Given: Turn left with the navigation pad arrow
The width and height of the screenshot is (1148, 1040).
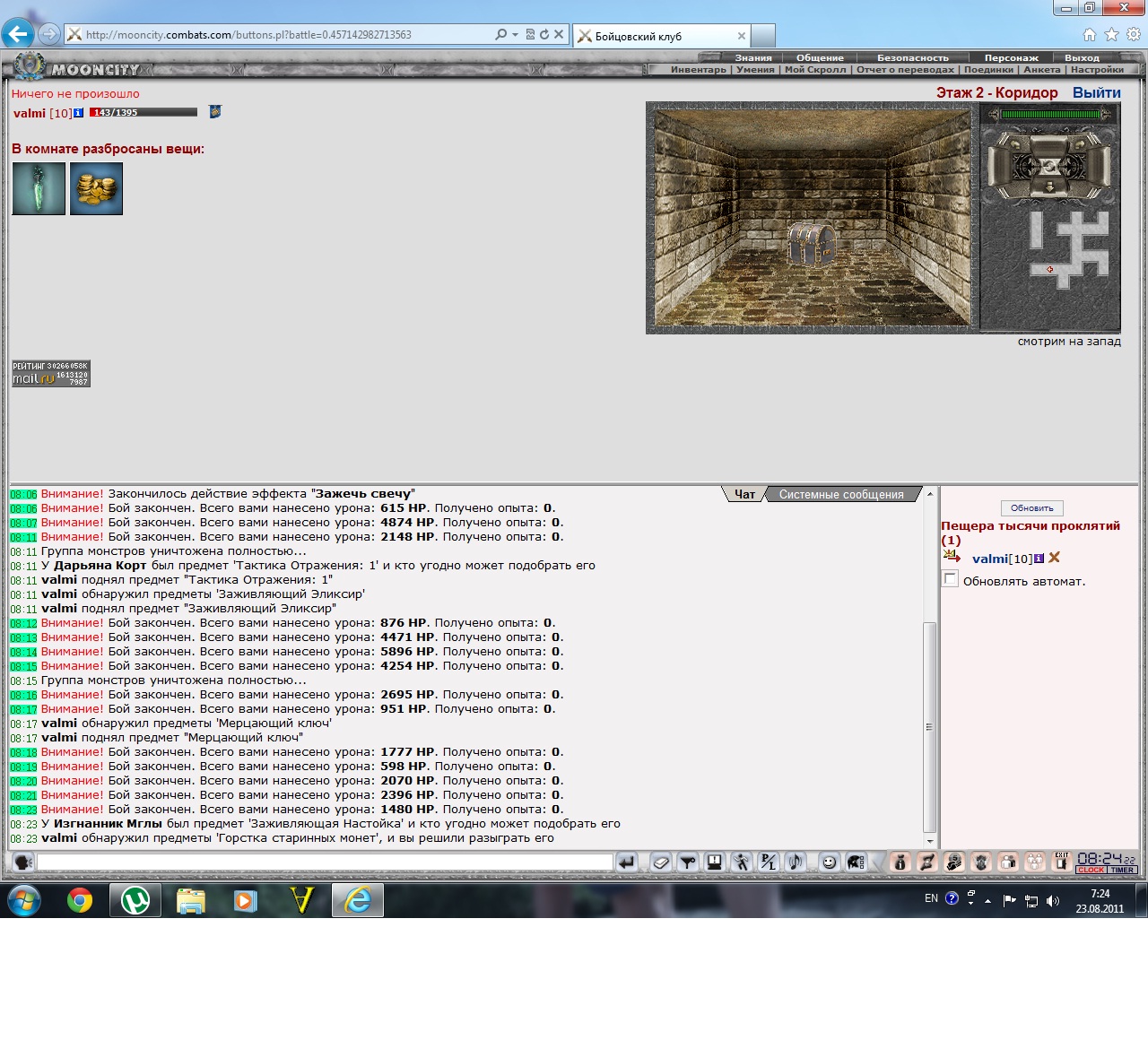Looking at the screenshot, I should tap(1015, 144).
